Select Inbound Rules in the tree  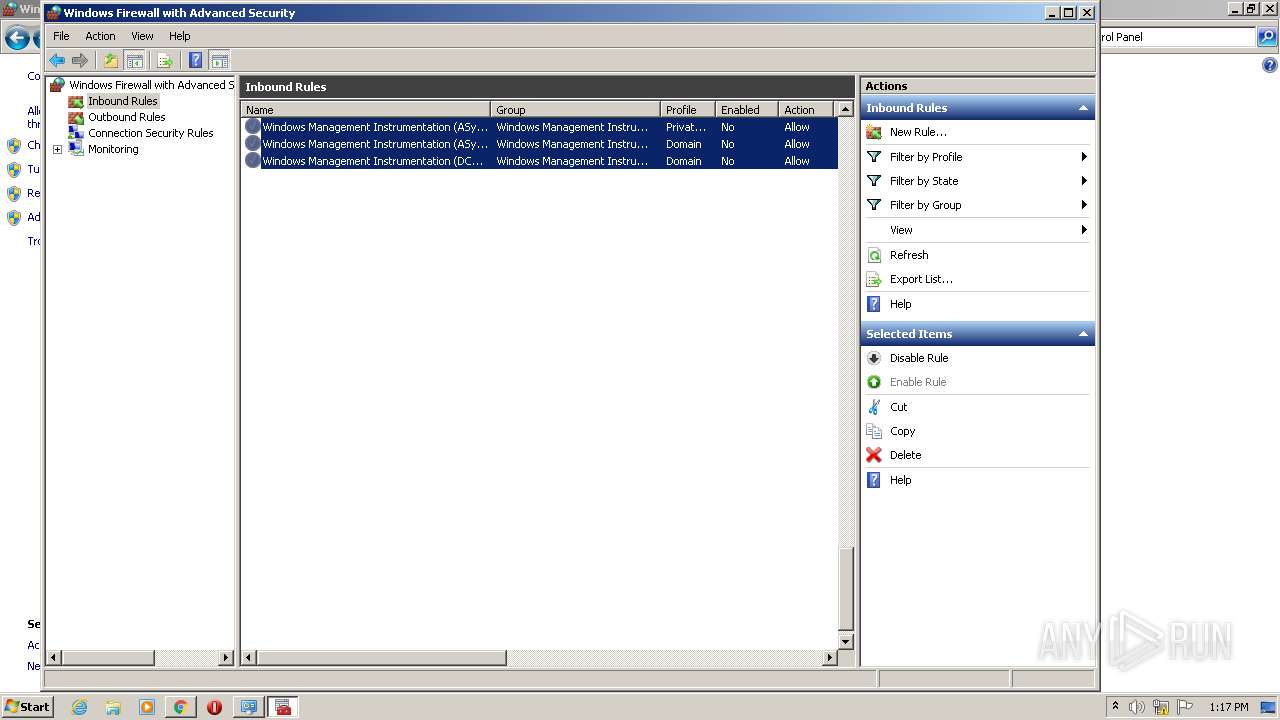click(x=122, y=101)
